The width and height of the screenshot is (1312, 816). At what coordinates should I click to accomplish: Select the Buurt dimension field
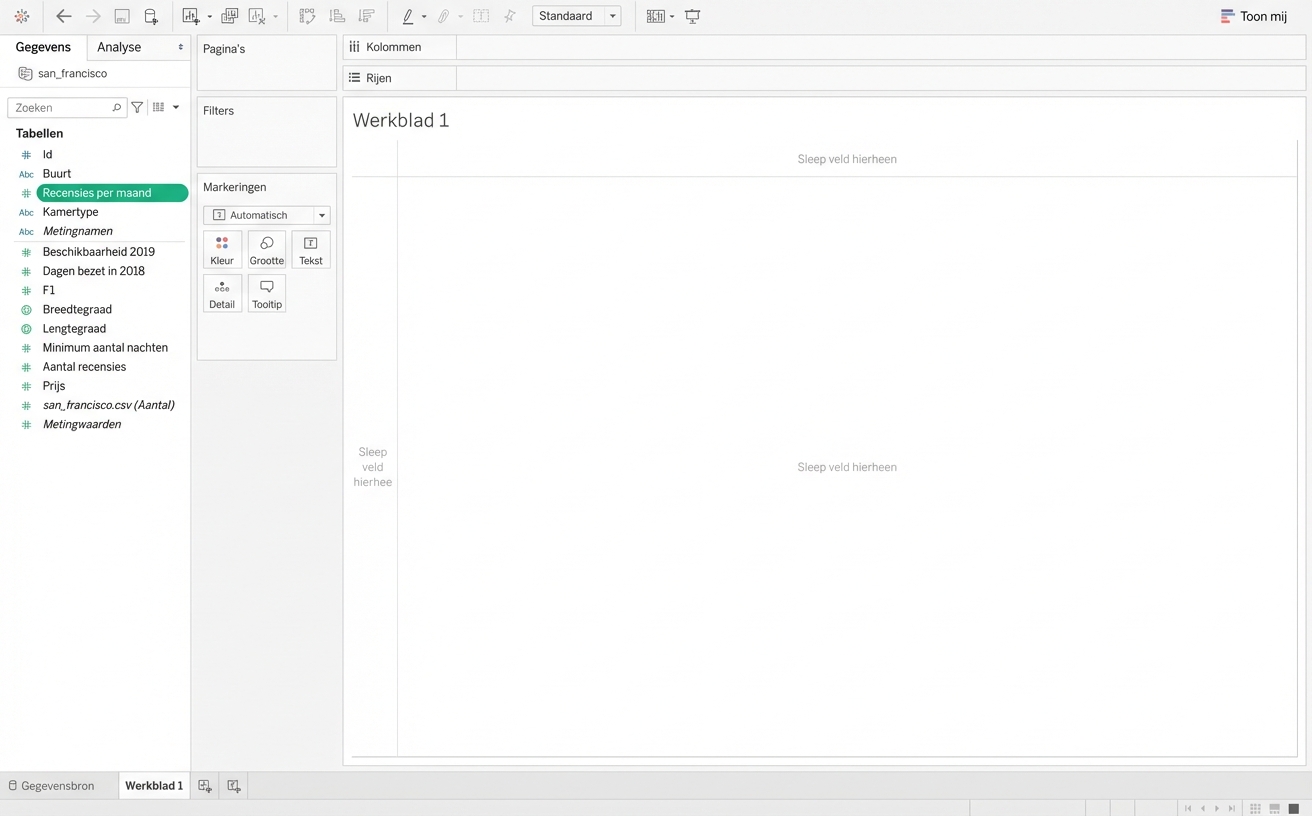pos(57,174)
